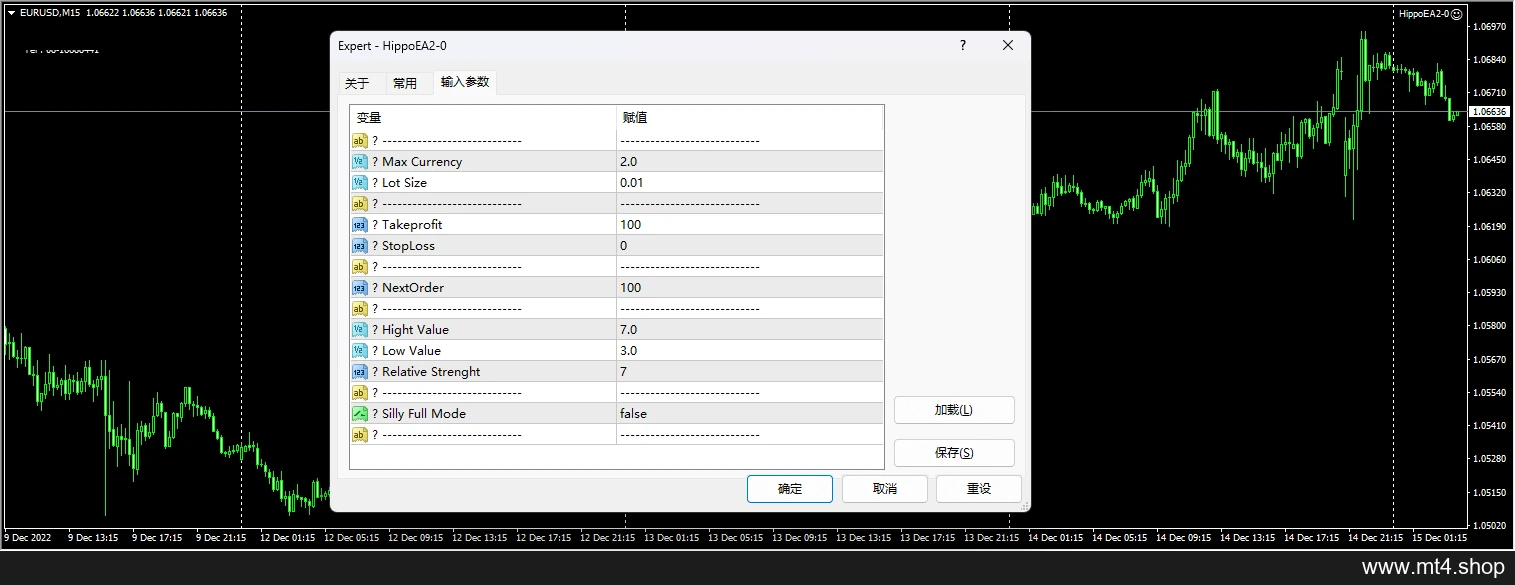Click the chart menu arrow beside EURUSD,M15
1515x585 pixels.
tap(11, 13)
